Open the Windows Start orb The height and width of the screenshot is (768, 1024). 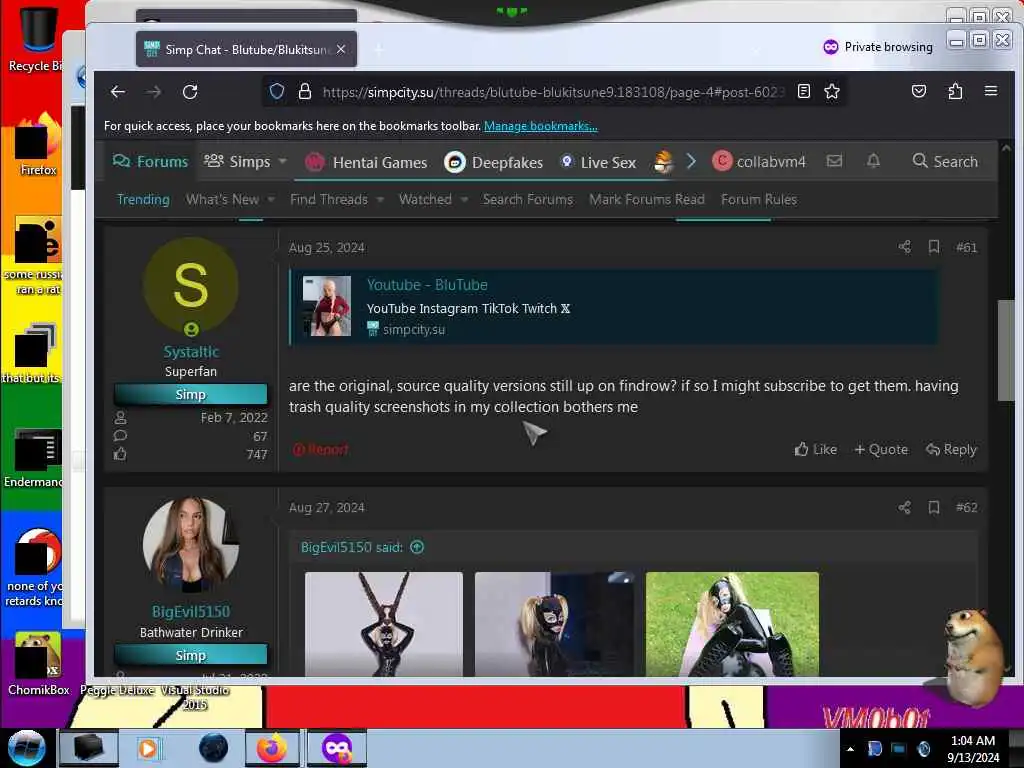coord(26,748)
